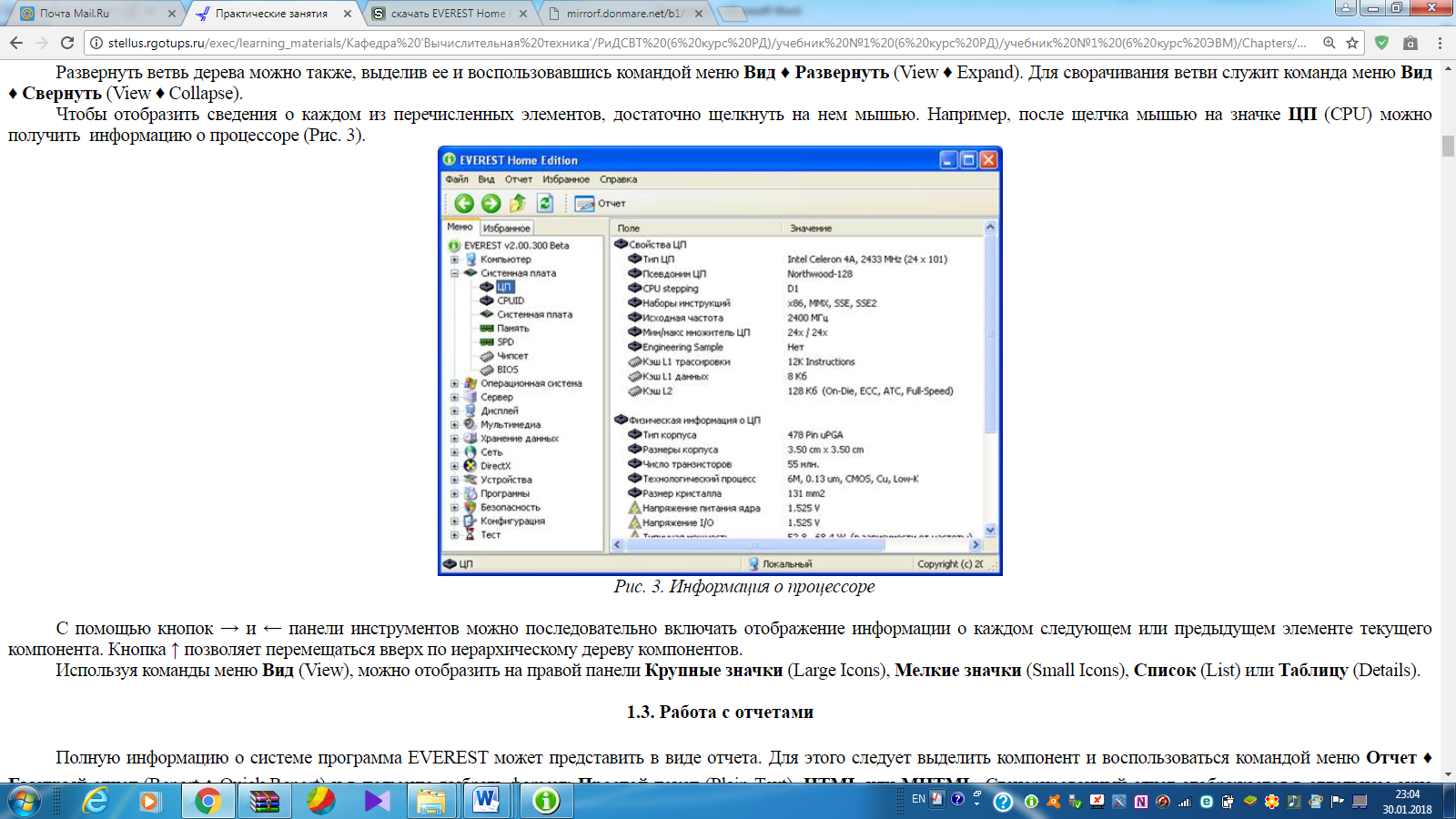Click the EVEREST Home Edition figure image
The height and width of the screenshot is (819, 1456).
720,360
